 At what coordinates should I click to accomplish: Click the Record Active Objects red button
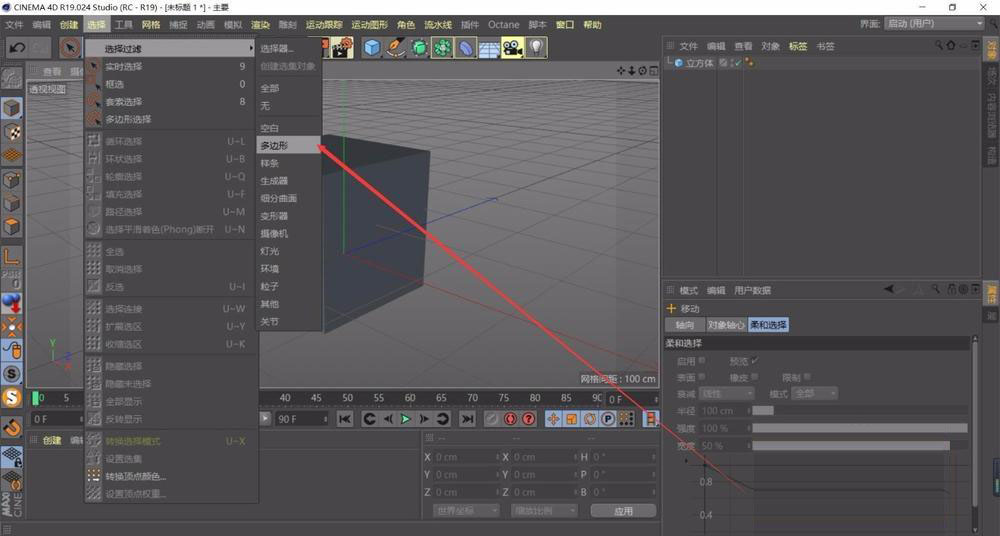pos(510,419)
